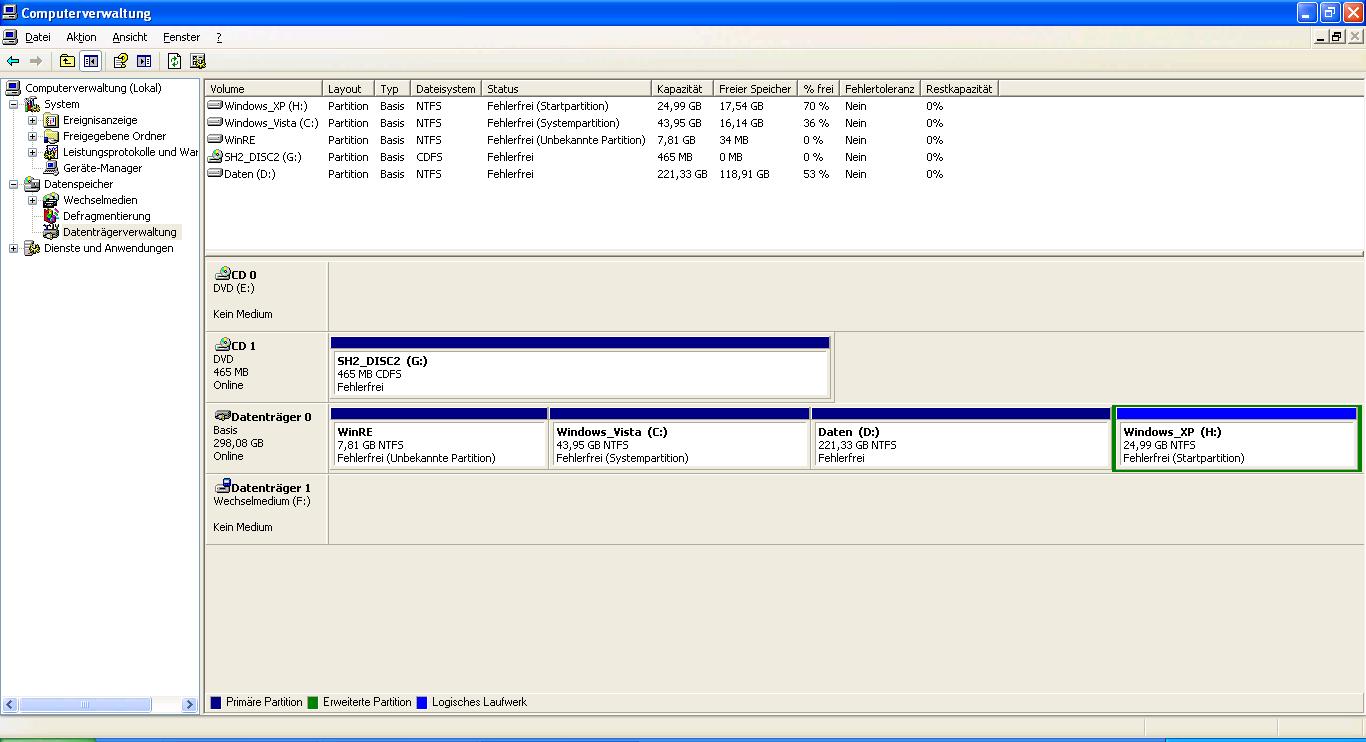This screenshot has height=742, width=1366.
Task: Click the 221,33 GB capacity cell
Action: coord(682,174)
